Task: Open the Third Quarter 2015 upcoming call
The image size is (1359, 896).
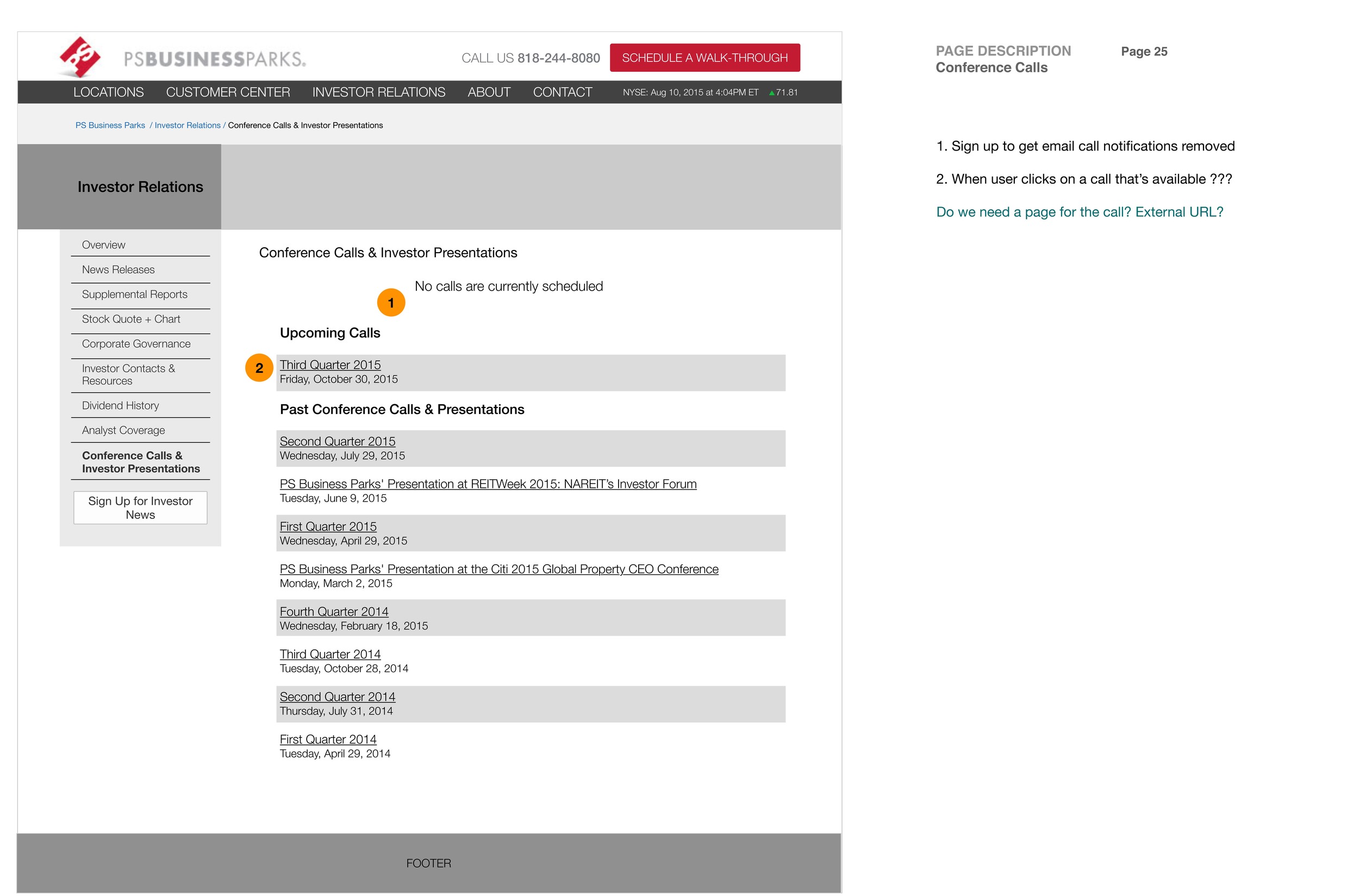Action: coord(330,365)
